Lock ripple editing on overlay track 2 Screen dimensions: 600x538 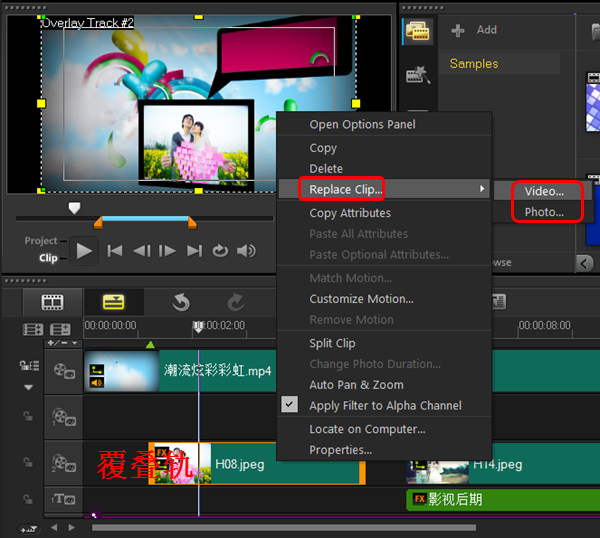28,462
